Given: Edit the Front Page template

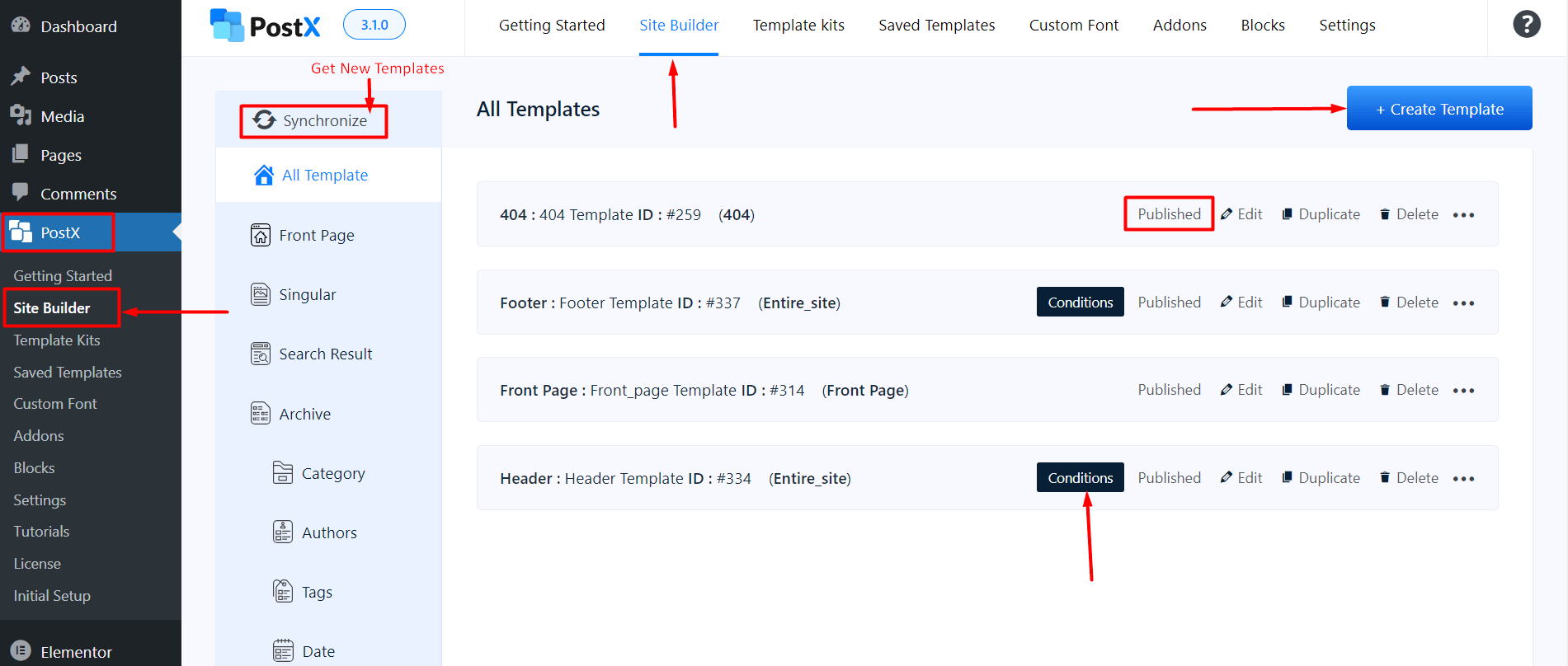Looking at the screenshot, I should pos(1241,390).
